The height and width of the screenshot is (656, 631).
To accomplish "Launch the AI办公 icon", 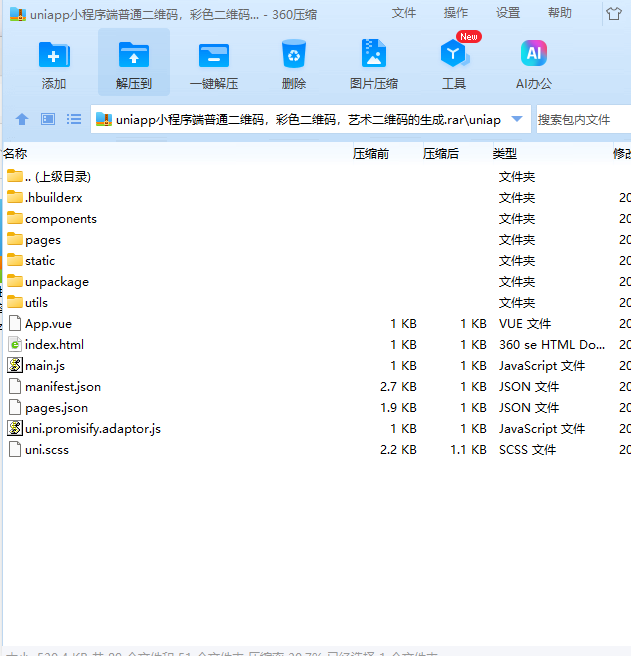I will (534, 53).
